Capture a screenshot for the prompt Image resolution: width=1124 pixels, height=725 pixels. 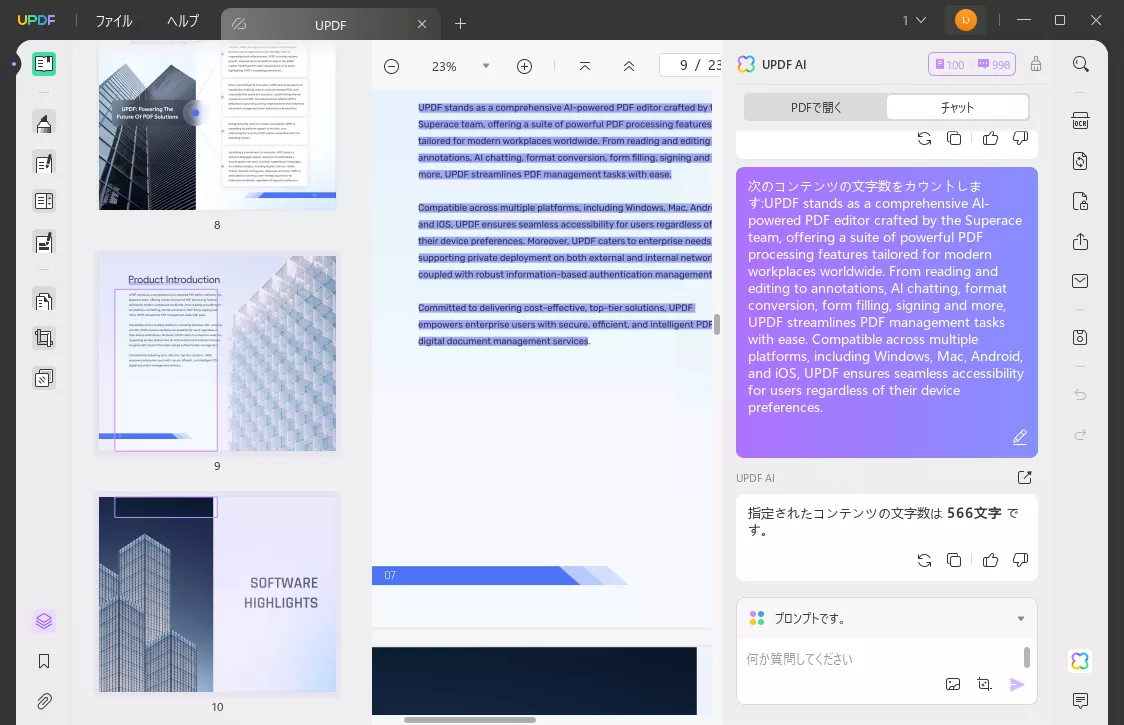(x=985, y=684)
